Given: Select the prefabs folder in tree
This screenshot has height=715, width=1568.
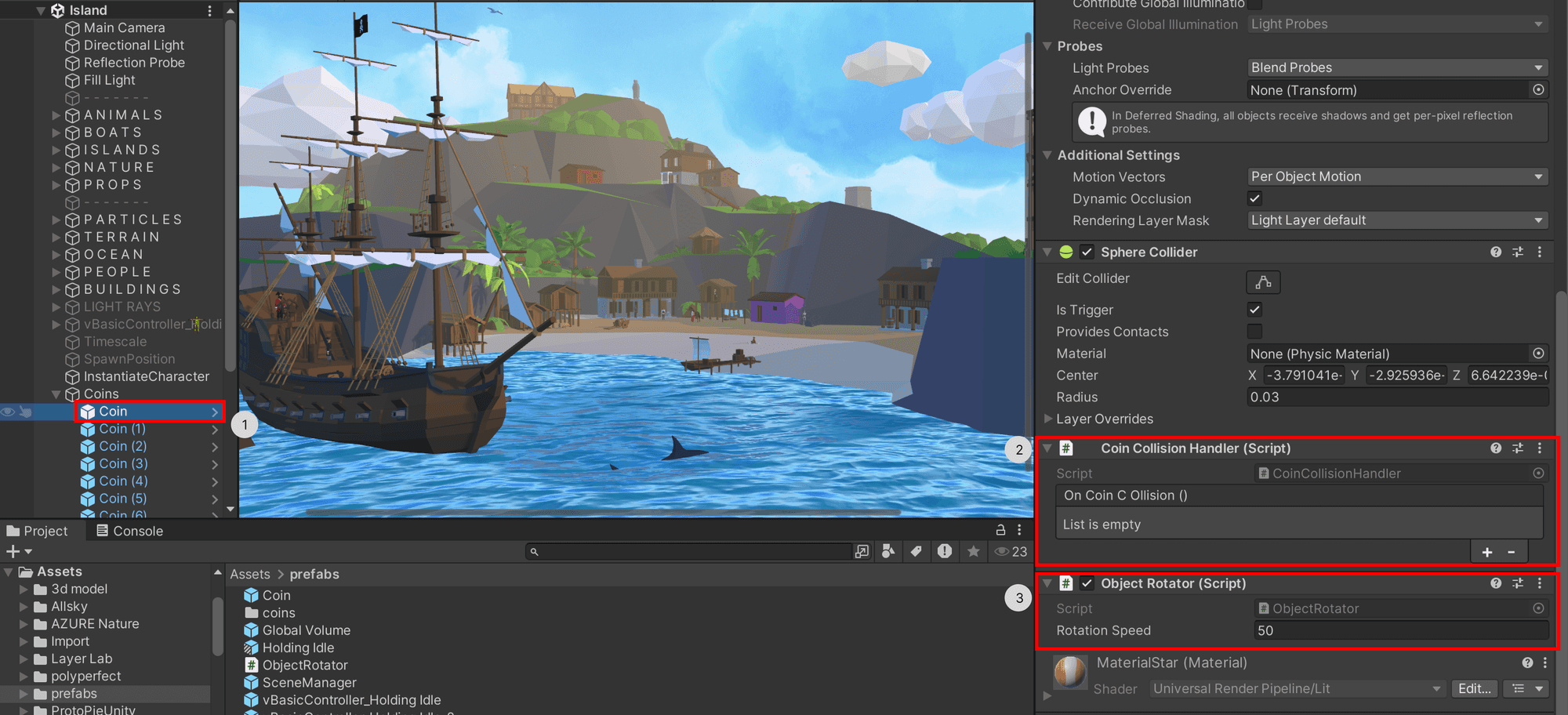Looking at the screenshot, I should [x=74, y=694].
